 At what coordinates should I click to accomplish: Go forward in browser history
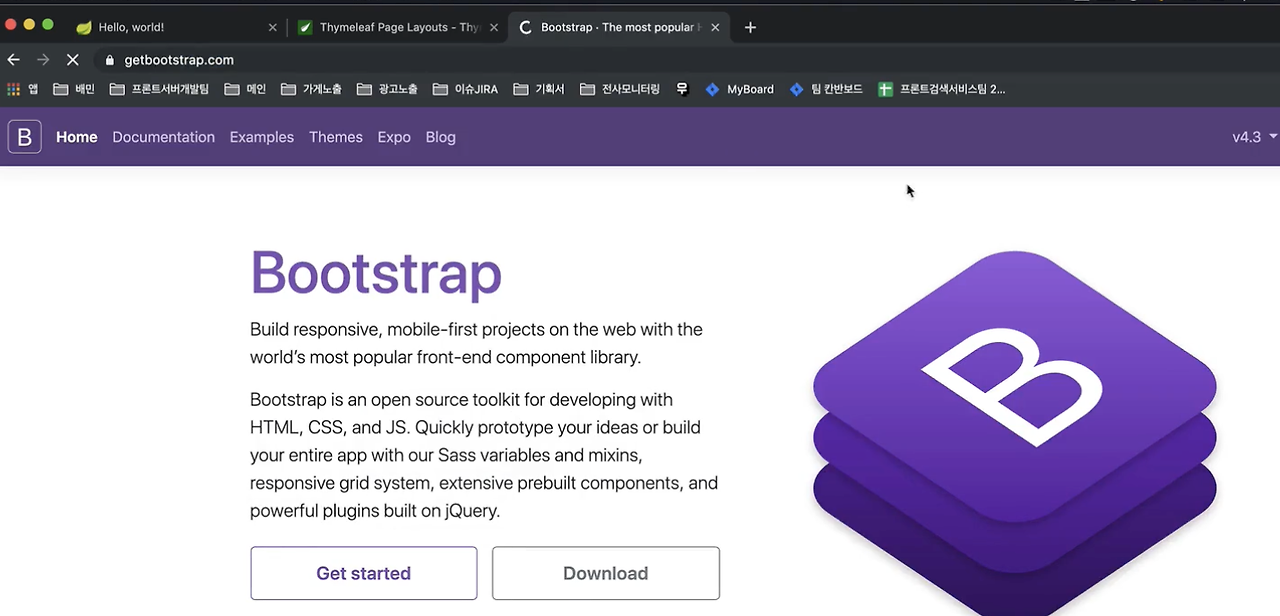[43, 60]
